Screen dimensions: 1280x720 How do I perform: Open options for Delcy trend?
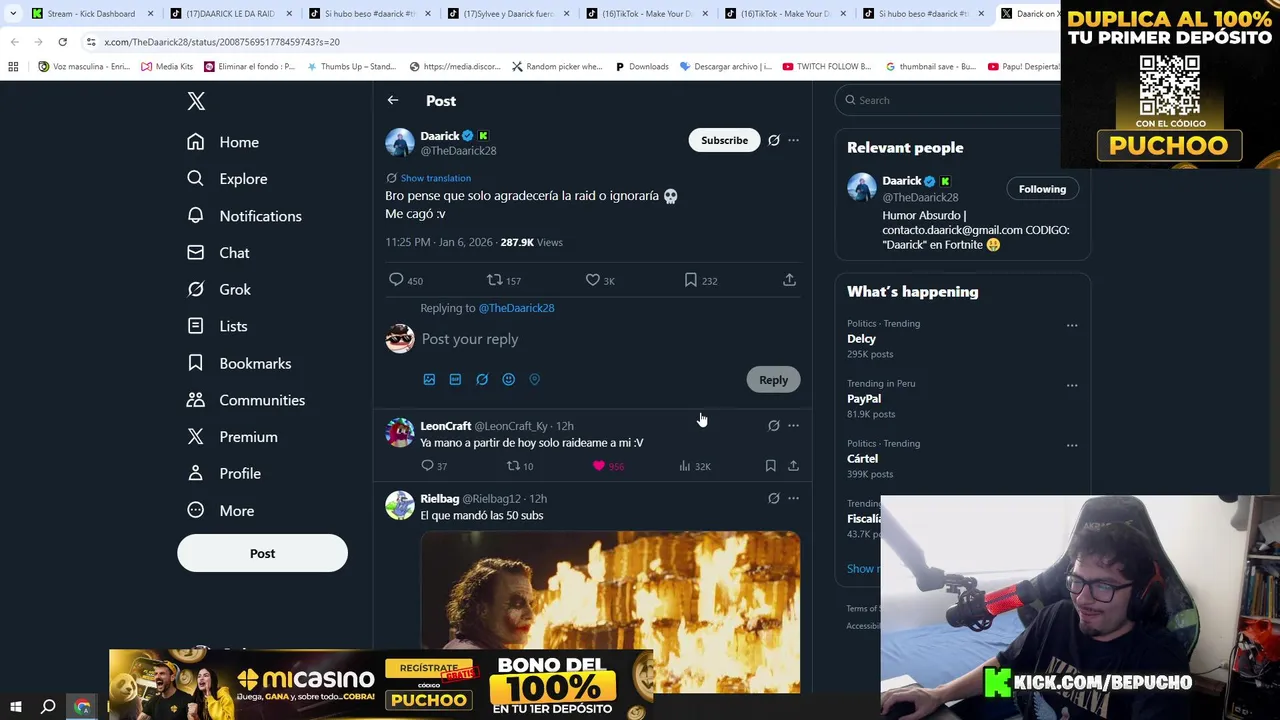[1072, 325]
